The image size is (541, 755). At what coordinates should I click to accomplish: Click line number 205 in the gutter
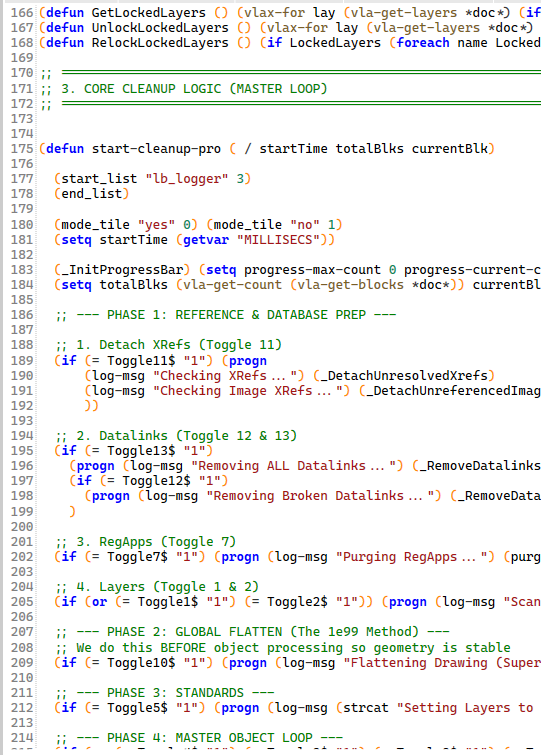pos(22,602)
